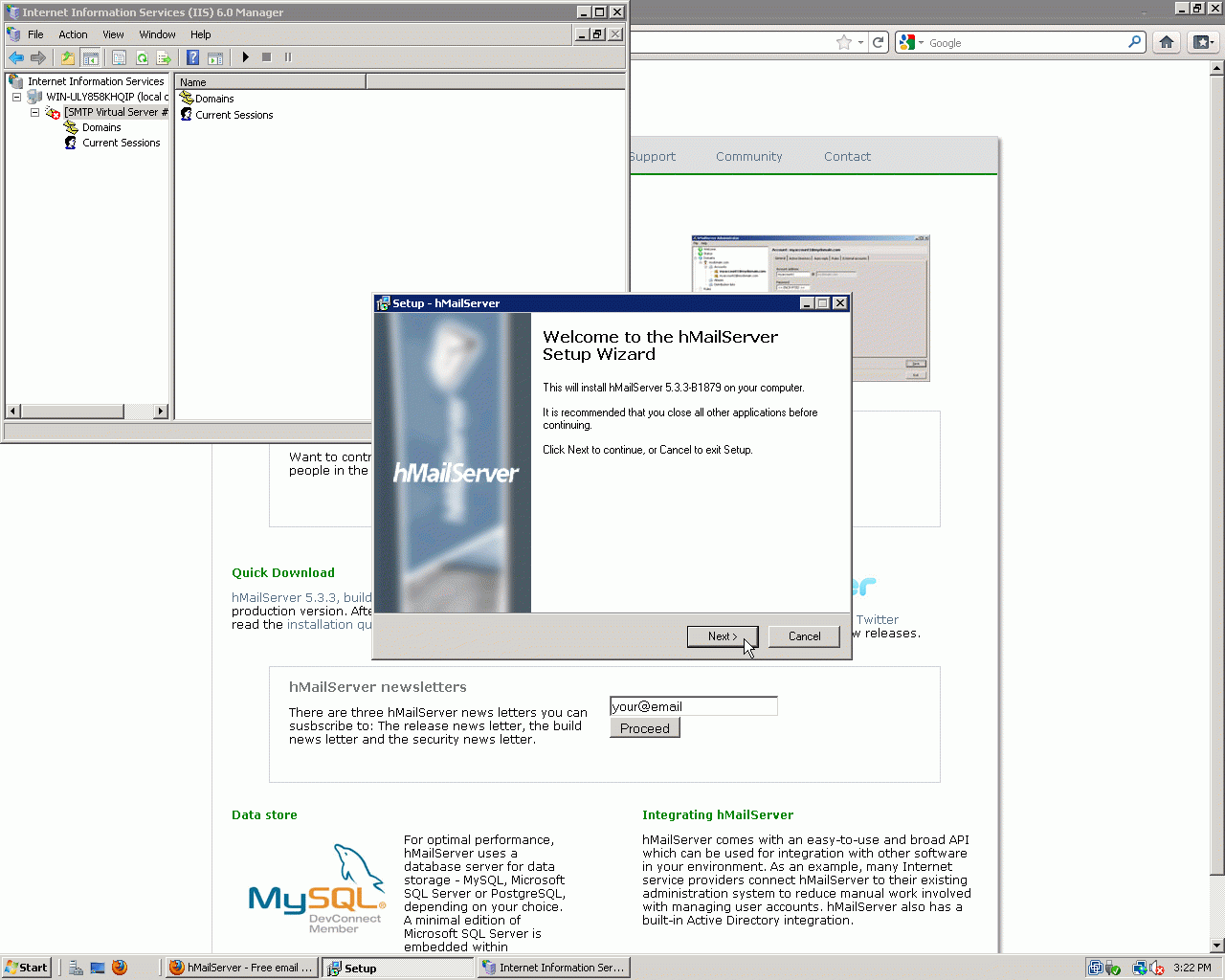Open the Community tab on hMailServer site
The height and width of the screenshot is (980, 1225).
748,156
